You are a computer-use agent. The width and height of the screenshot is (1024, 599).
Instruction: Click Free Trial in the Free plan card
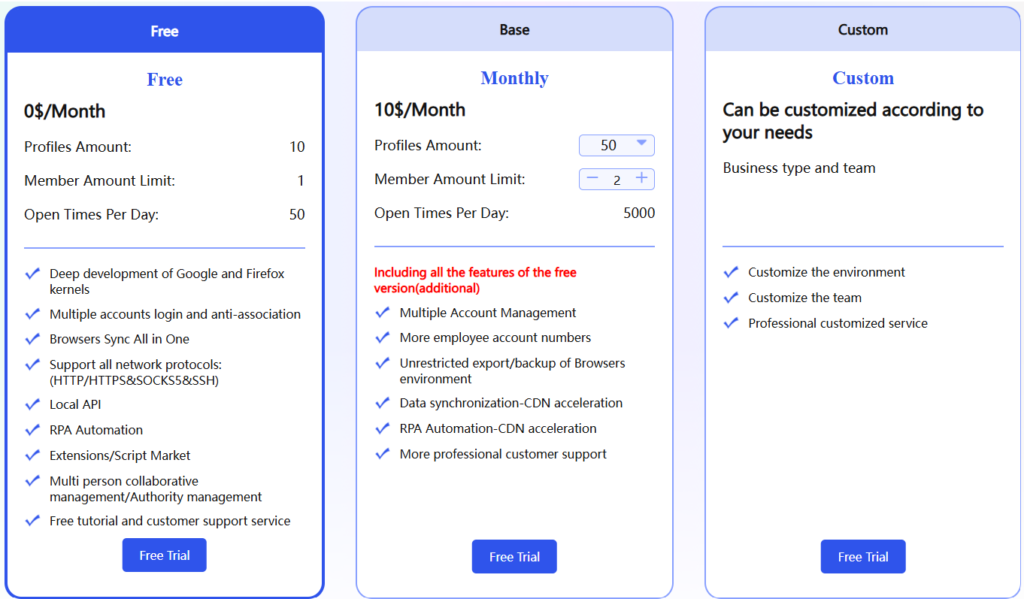click(164, 554)
